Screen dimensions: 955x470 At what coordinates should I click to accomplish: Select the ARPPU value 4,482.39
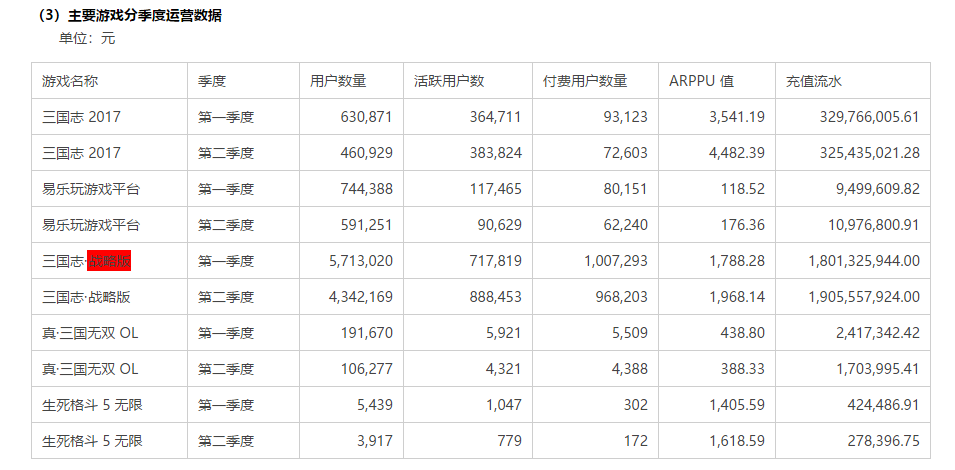point(737,153)
